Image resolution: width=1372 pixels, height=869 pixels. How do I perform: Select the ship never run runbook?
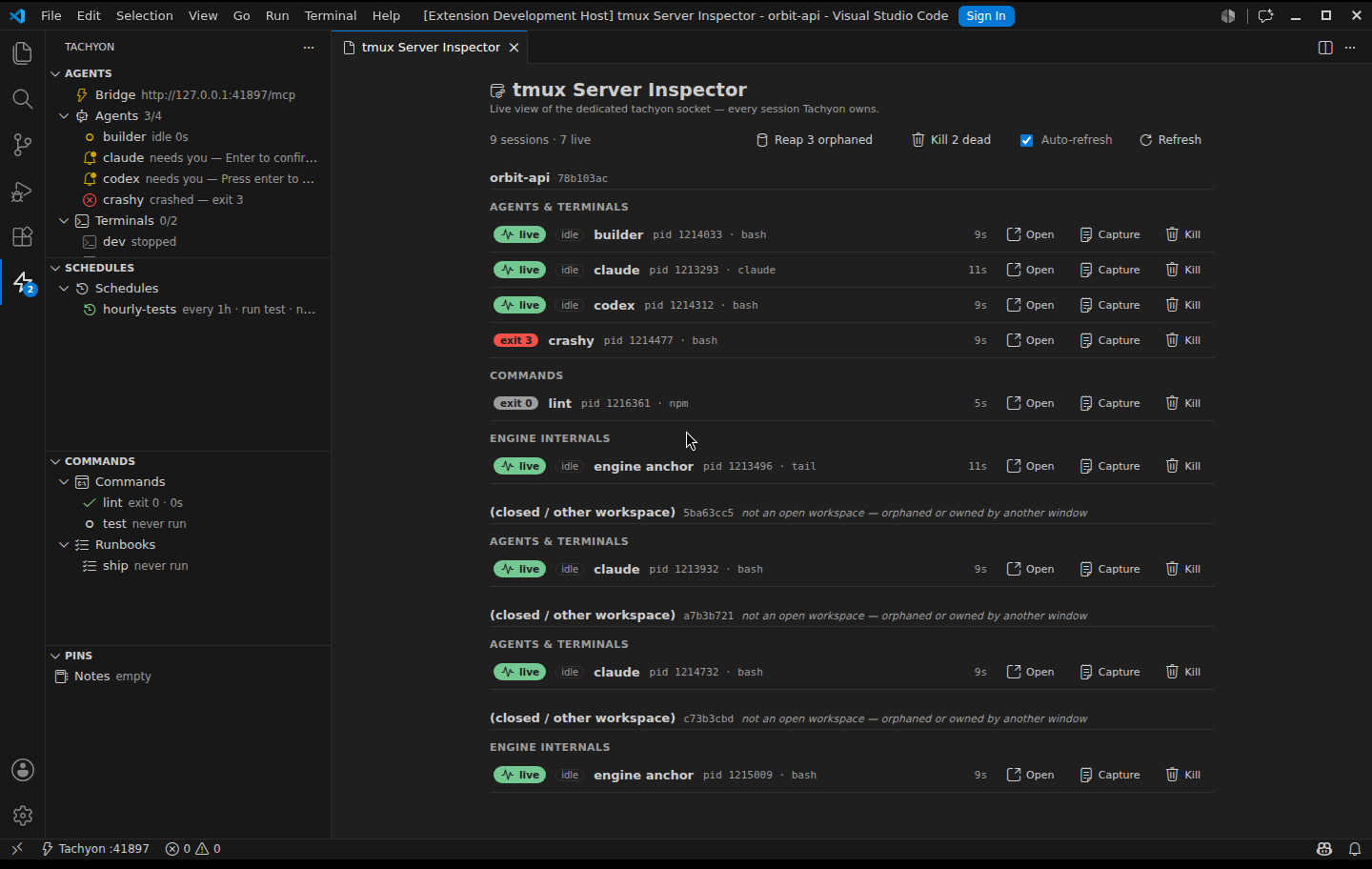188,566
